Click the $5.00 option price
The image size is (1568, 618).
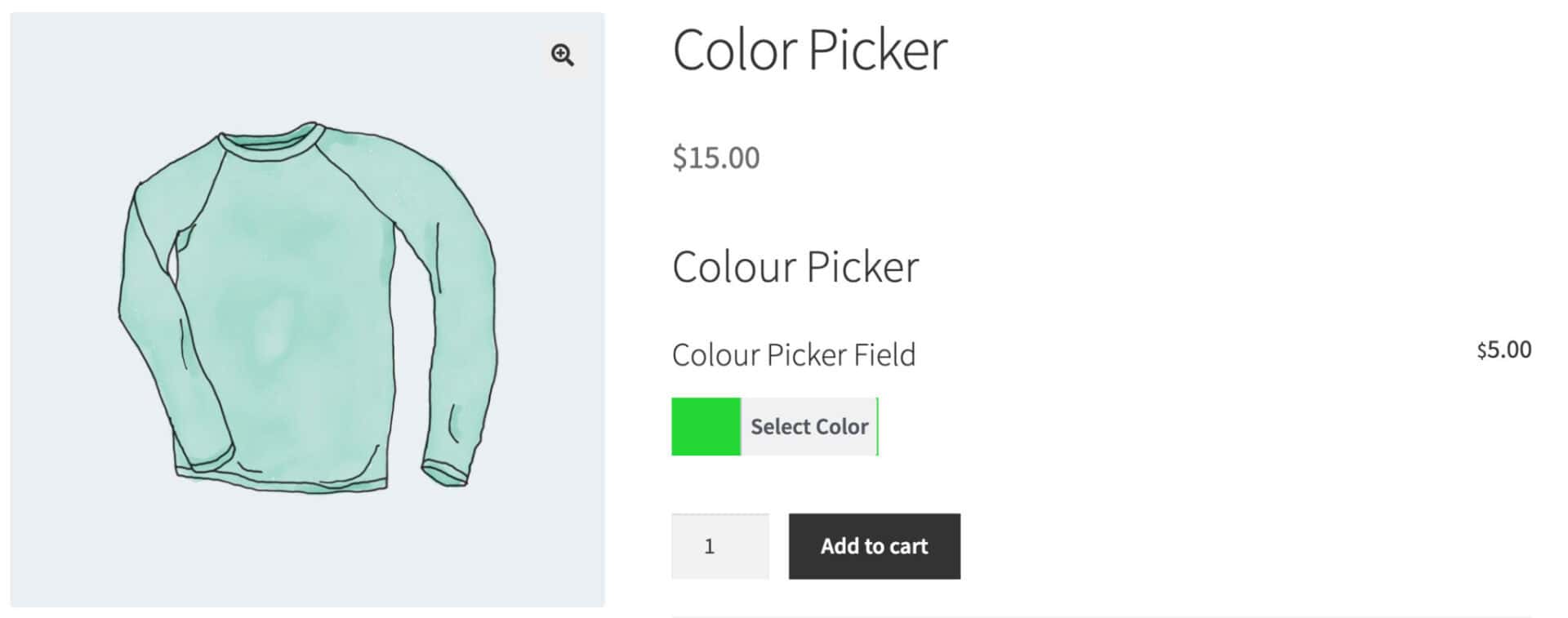click(x=1503, y=350)
